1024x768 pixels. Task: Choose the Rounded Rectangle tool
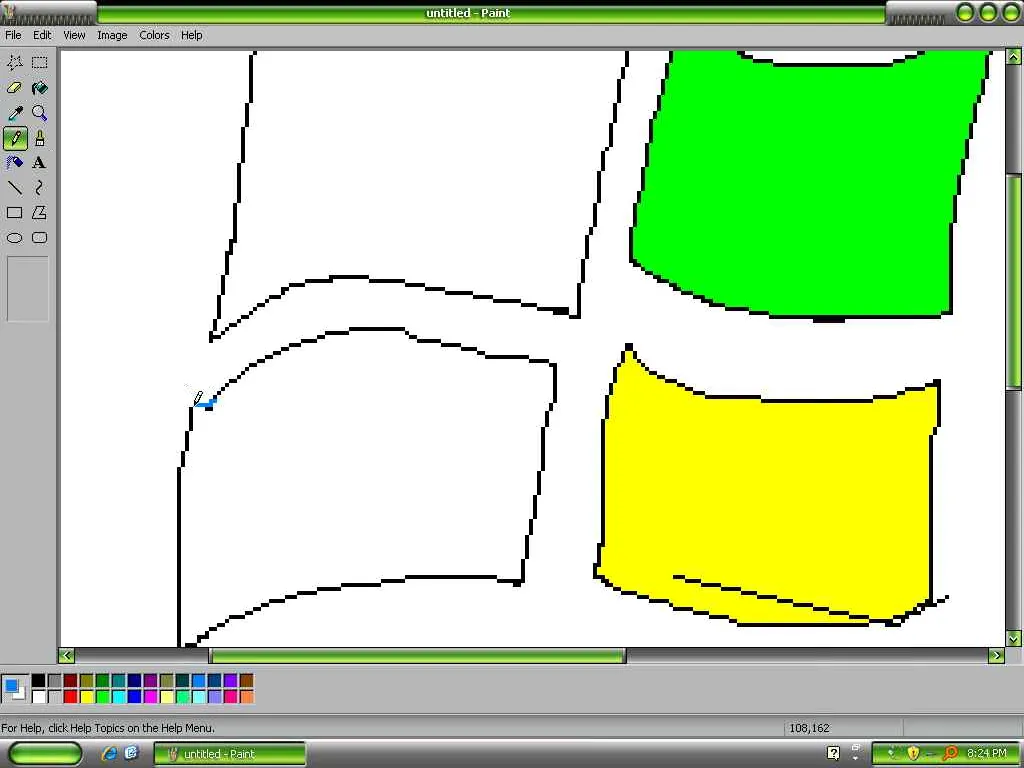pyautogui.click(x=40, y=238)
